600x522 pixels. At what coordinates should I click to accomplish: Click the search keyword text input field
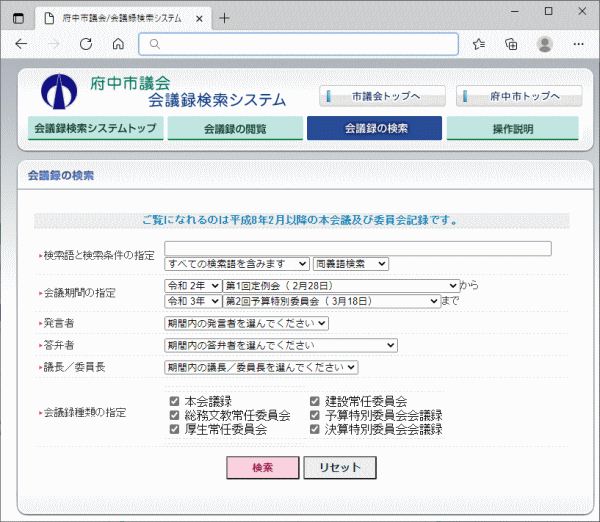[x=358, y=249]
